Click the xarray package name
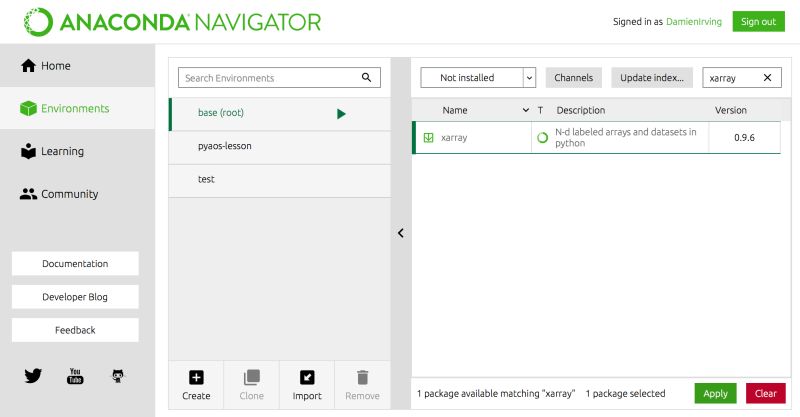 tap(454, 138)
